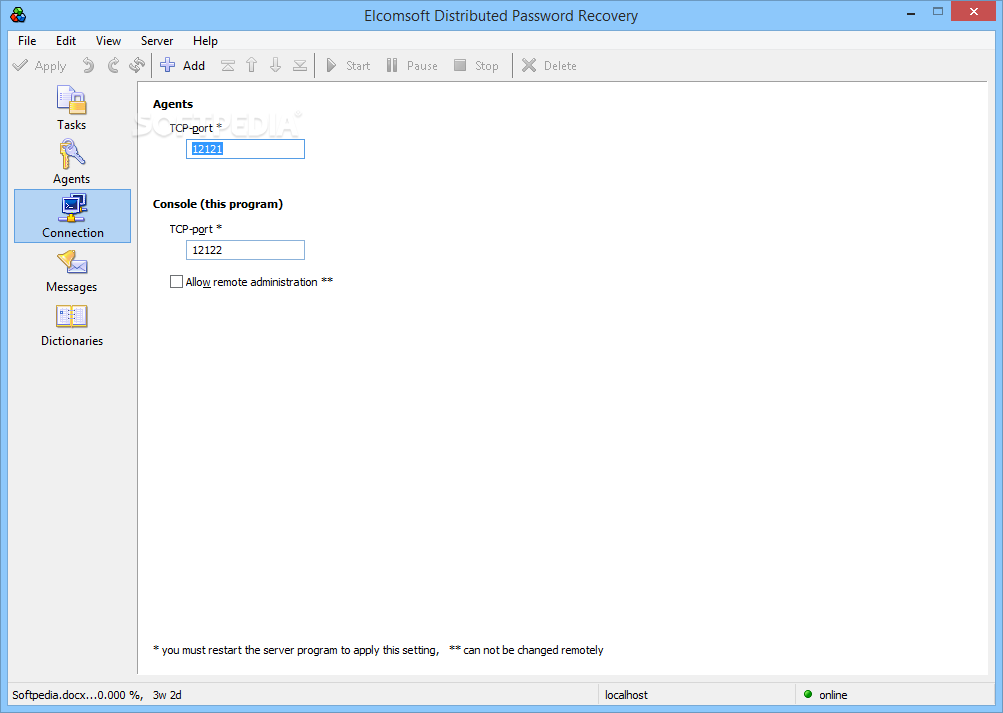This screenshot has width=1003, height=713.
Task: Click the green online status indicator
Action: pos(808,694)
